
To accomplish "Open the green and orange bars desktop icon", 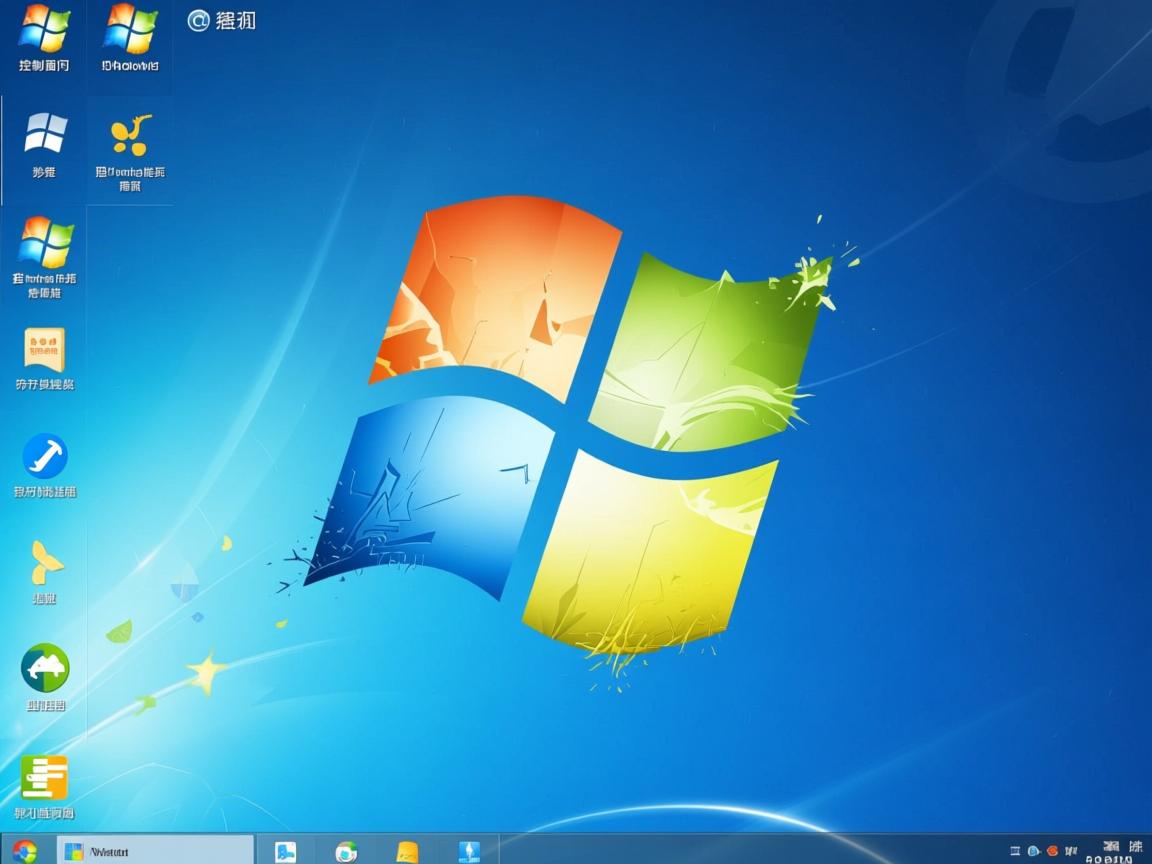I will pyautogui.click(x=45, y=777).
